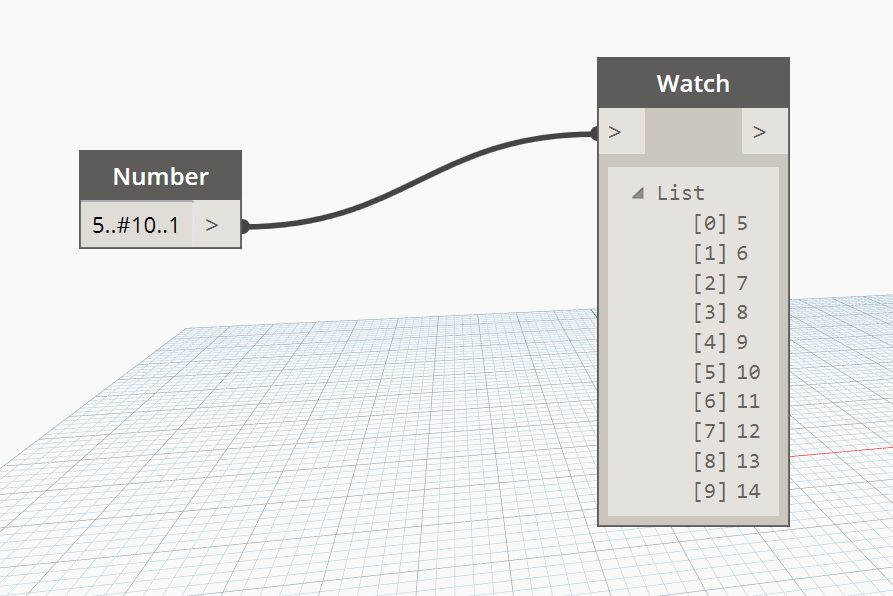Collapse the List tree in Watch node
893x596 pixels.
[638, 194]
